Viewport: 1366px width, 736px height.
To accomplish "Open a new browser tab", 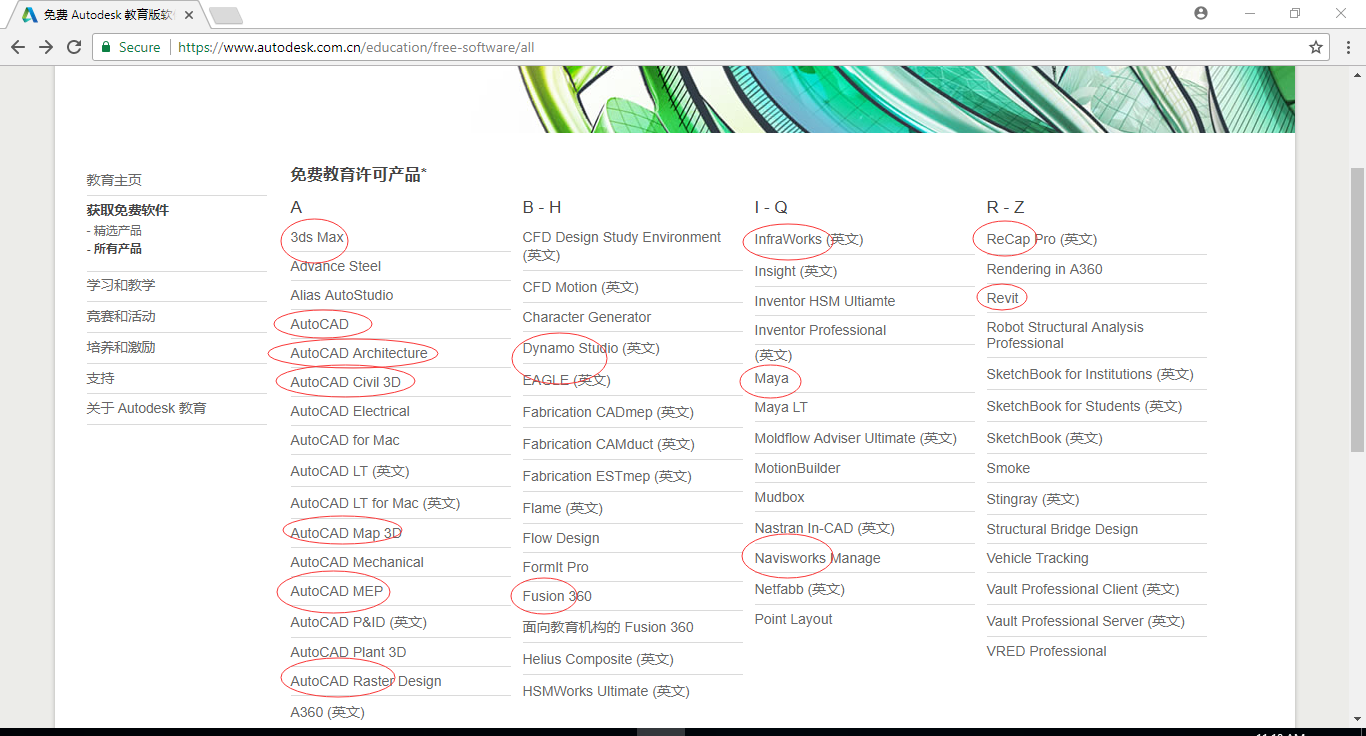I will (x=226, y=15).
